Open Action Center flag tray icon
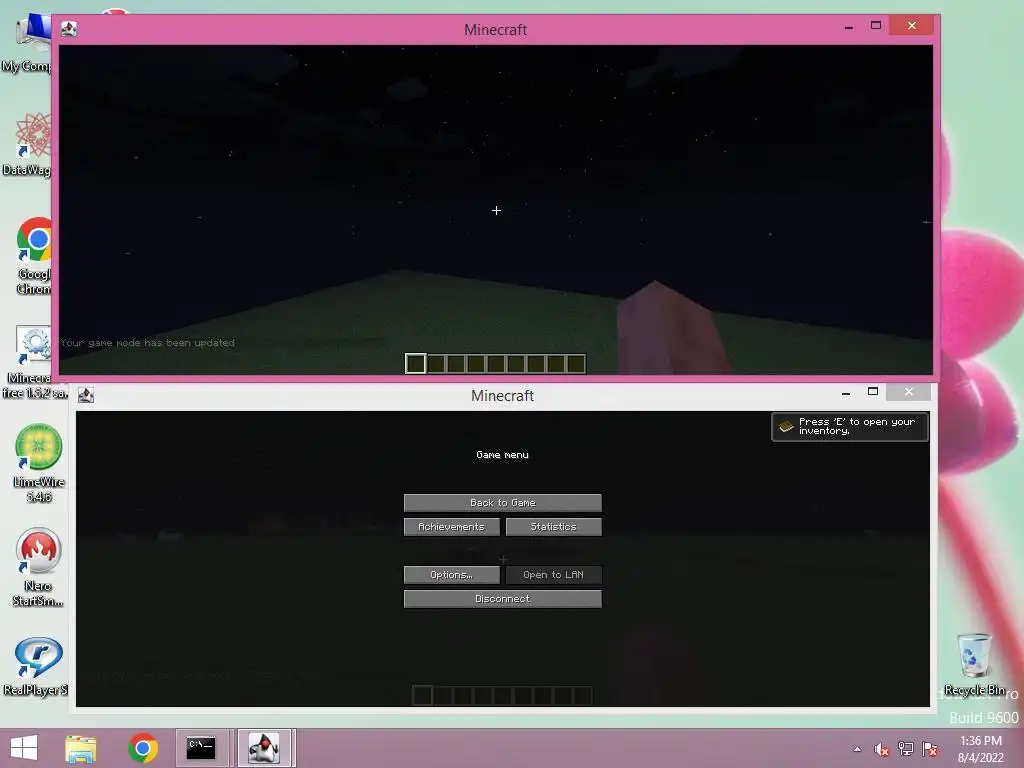This screenshot has height=768, width=1024. click(x=930, y=749)
